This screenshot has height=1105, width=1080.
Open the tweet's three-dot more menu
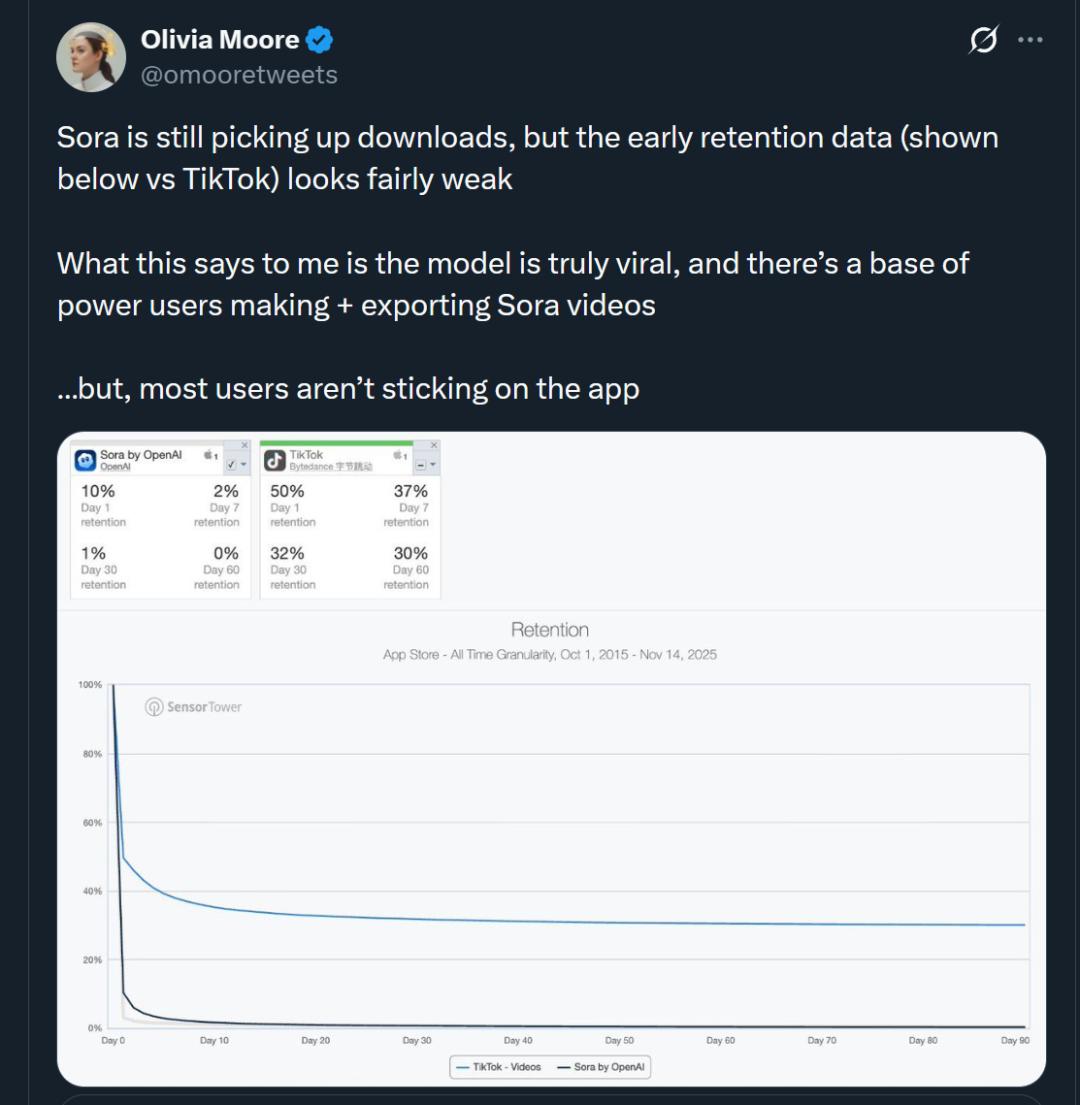1030,41
